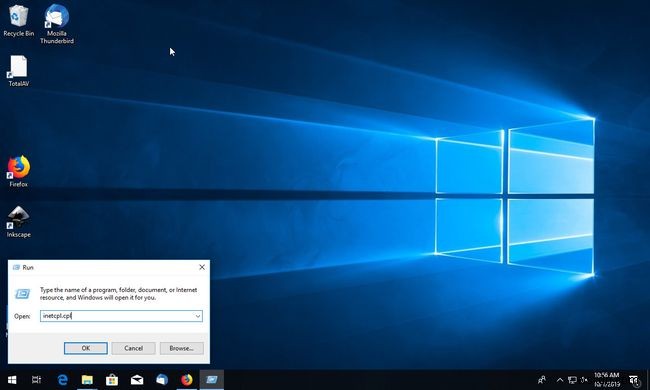
Task: Open the People icon in system tray
Action: coord(542,380)
